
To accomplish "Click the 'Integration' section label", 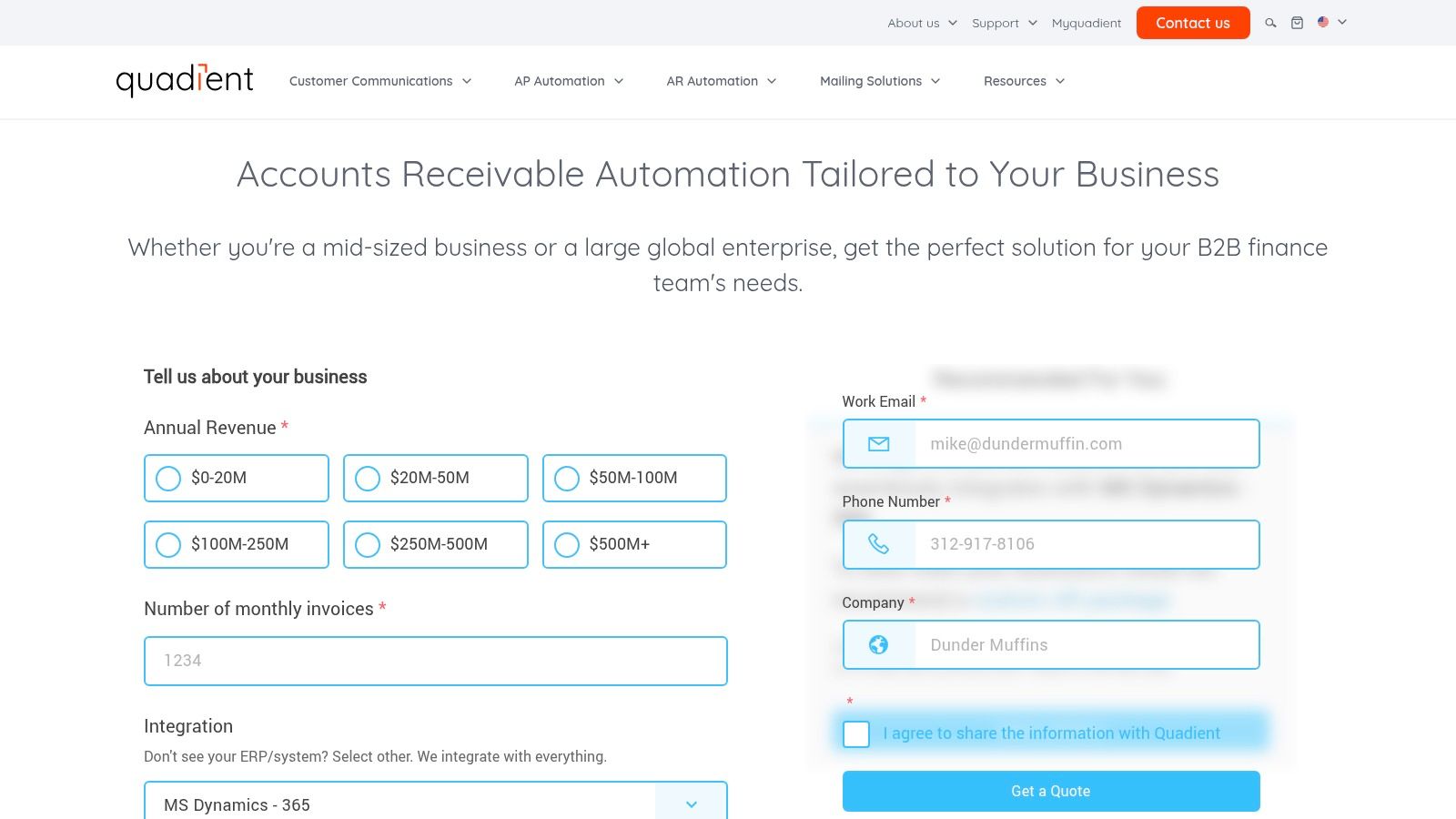I will [188, 726].
